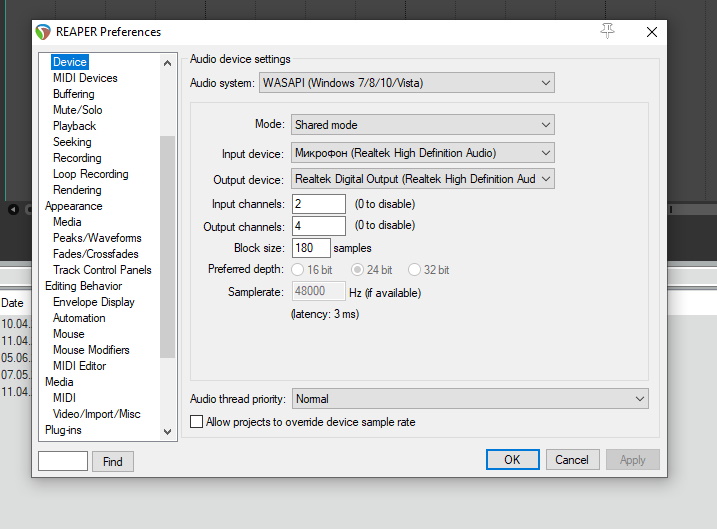Open Media under Appearance
The height and width of the screenshot is (529, 717).
click(x=67, y=222)
